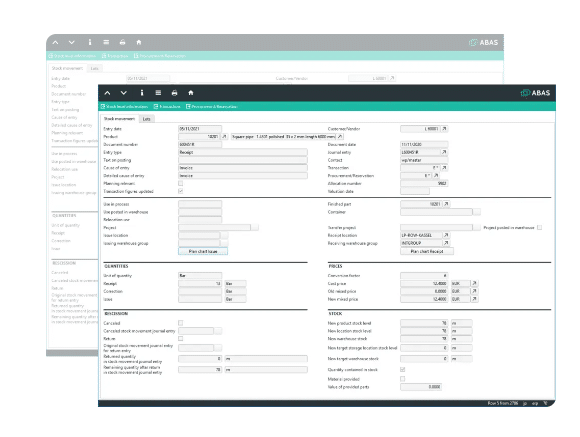
Task: Click the up chevron in the background window
Action: 55,42
